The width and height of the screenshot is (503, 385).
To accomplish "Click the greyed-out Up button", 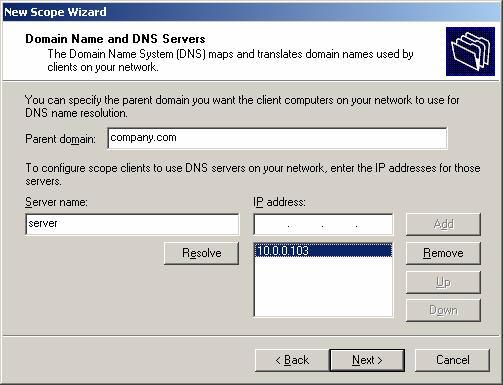I will click(x=443, y=282).
